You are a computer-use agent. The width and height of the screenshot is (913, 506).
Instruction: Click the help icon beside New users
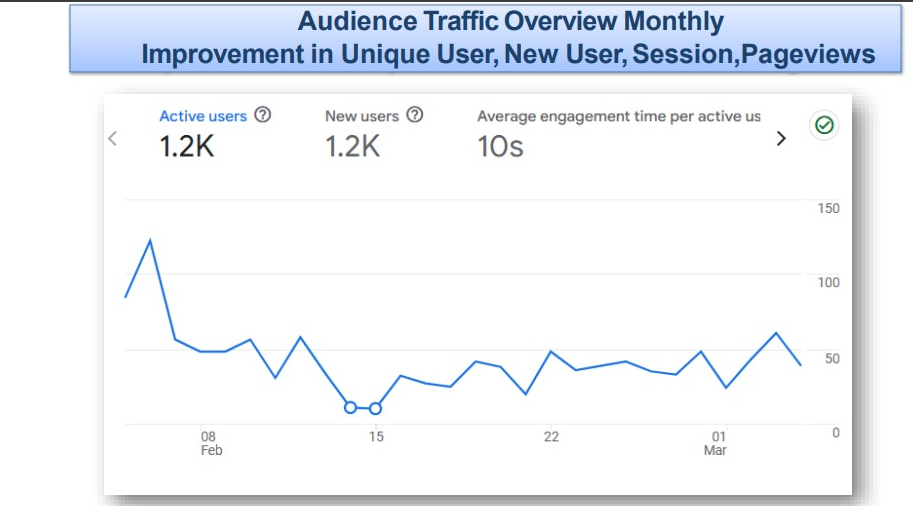tap(415, 115)
